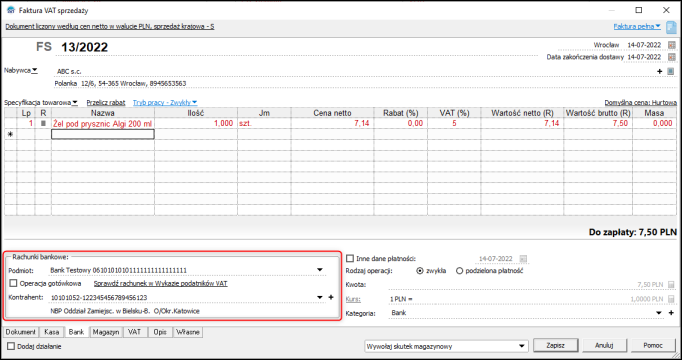The image size is (682, 360).
Task: Open calculator icon beside Kurs 1,0000 PLN
Action: pos(671,299)
